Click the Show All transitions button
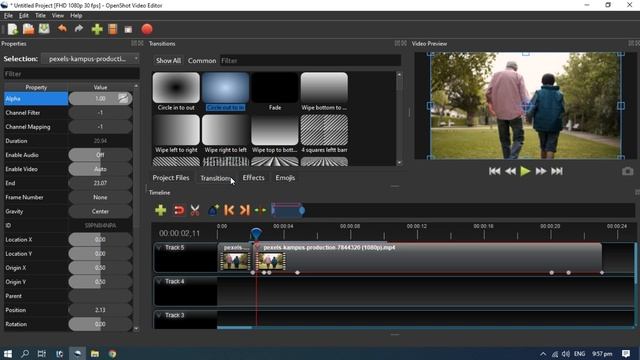The image size is (640, 360). click(168, 60)
